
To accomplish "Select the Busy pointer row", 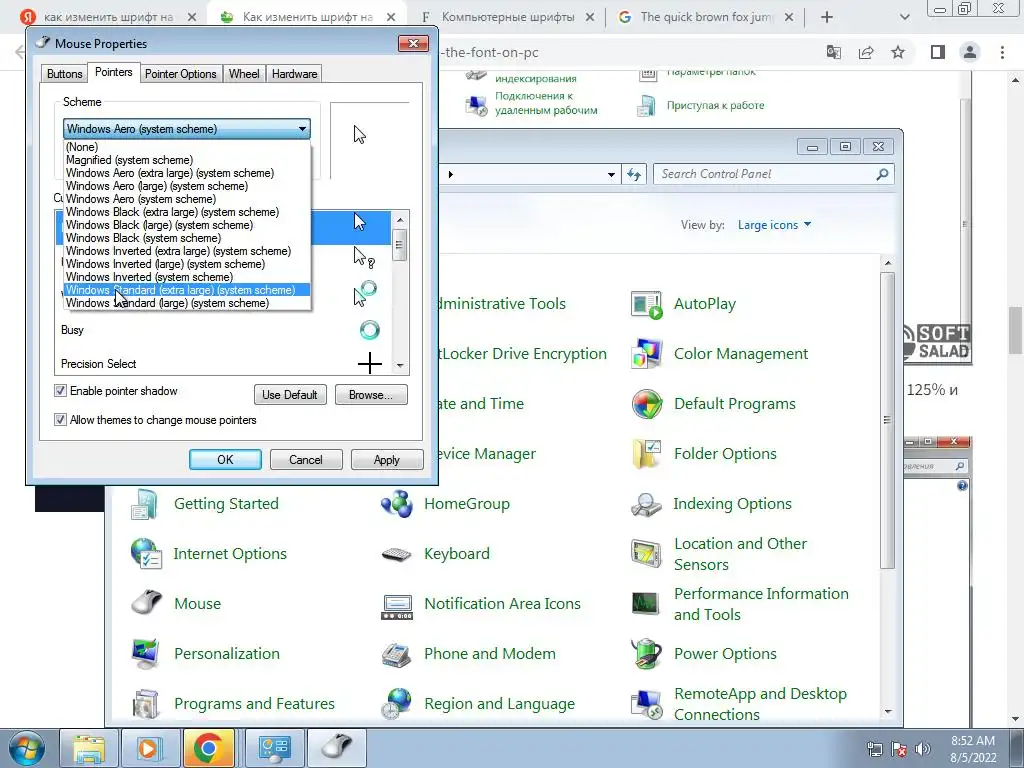I will (x=225, y=330).
